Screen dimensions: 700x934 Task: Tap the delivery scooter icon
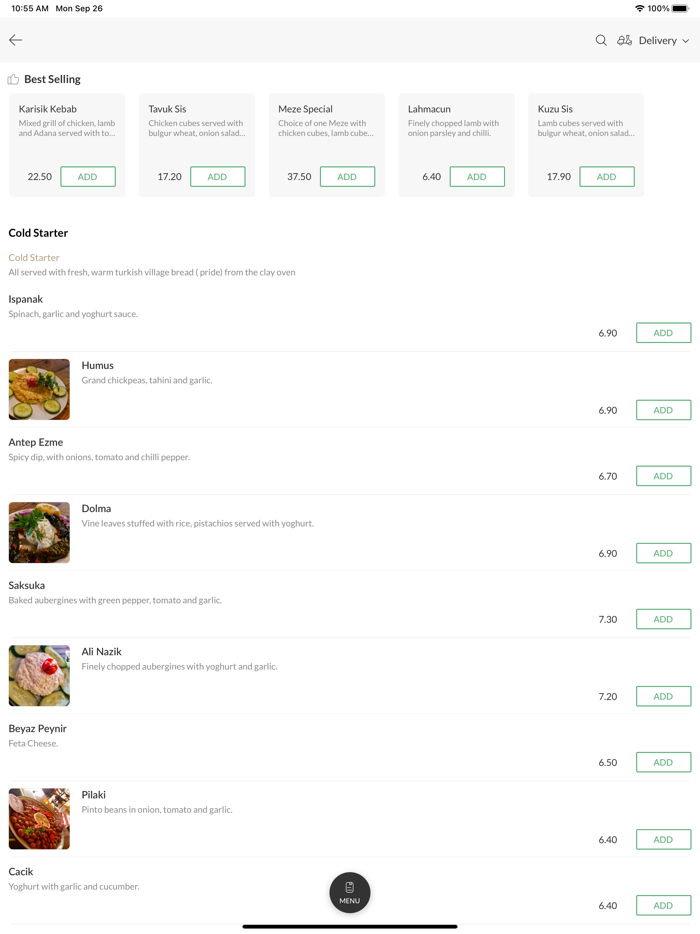coord(624,40)
